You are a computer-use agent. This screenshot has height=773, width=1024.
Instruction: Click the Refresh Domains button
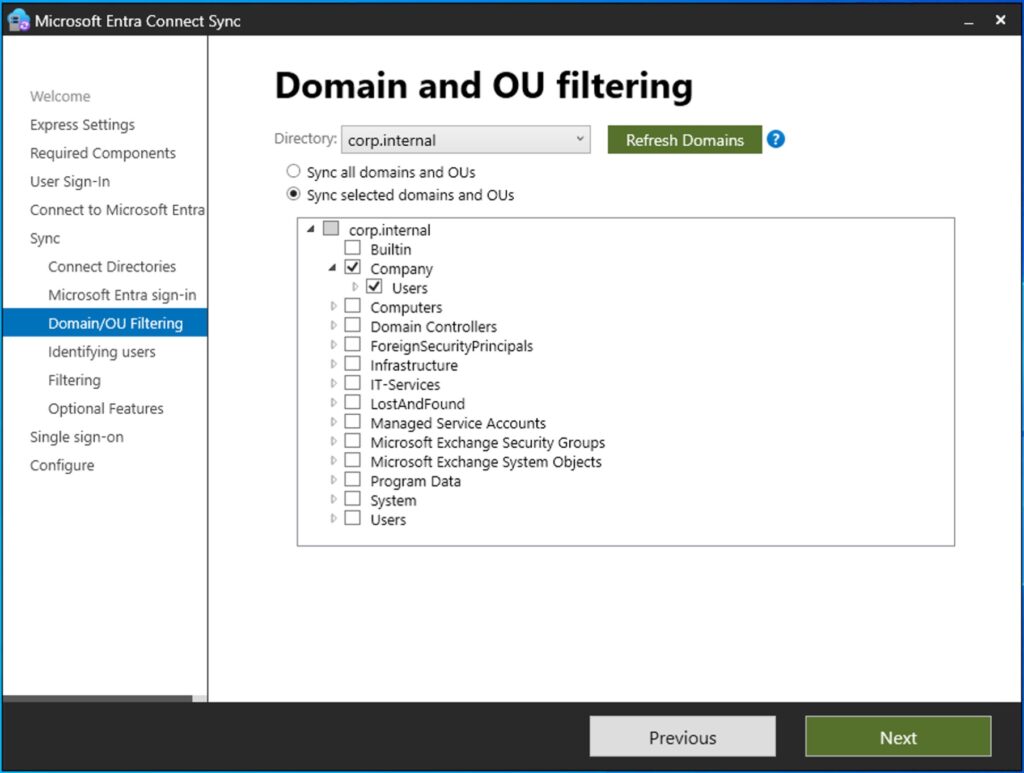click(x=684, y=140)
